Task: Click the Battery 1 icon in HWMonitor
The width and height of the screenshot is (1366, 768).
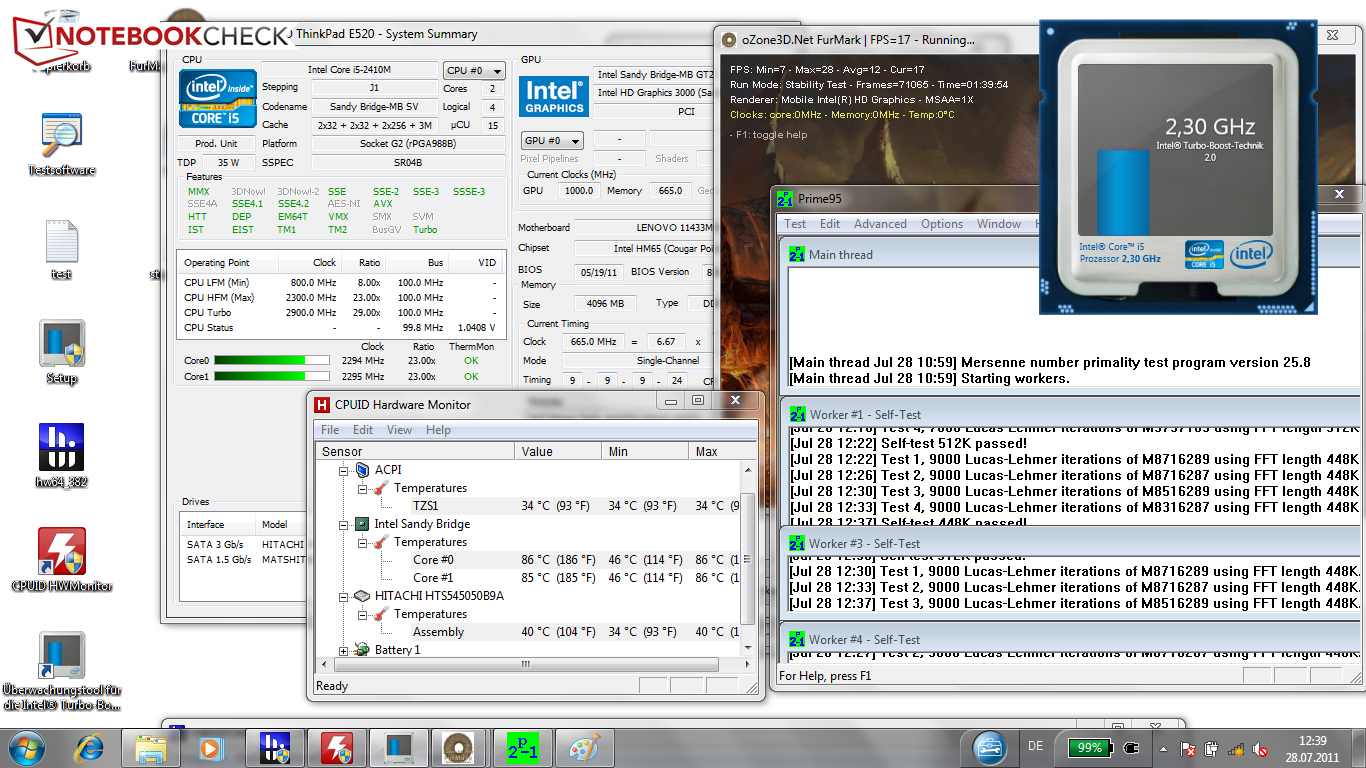Action: 362,650
